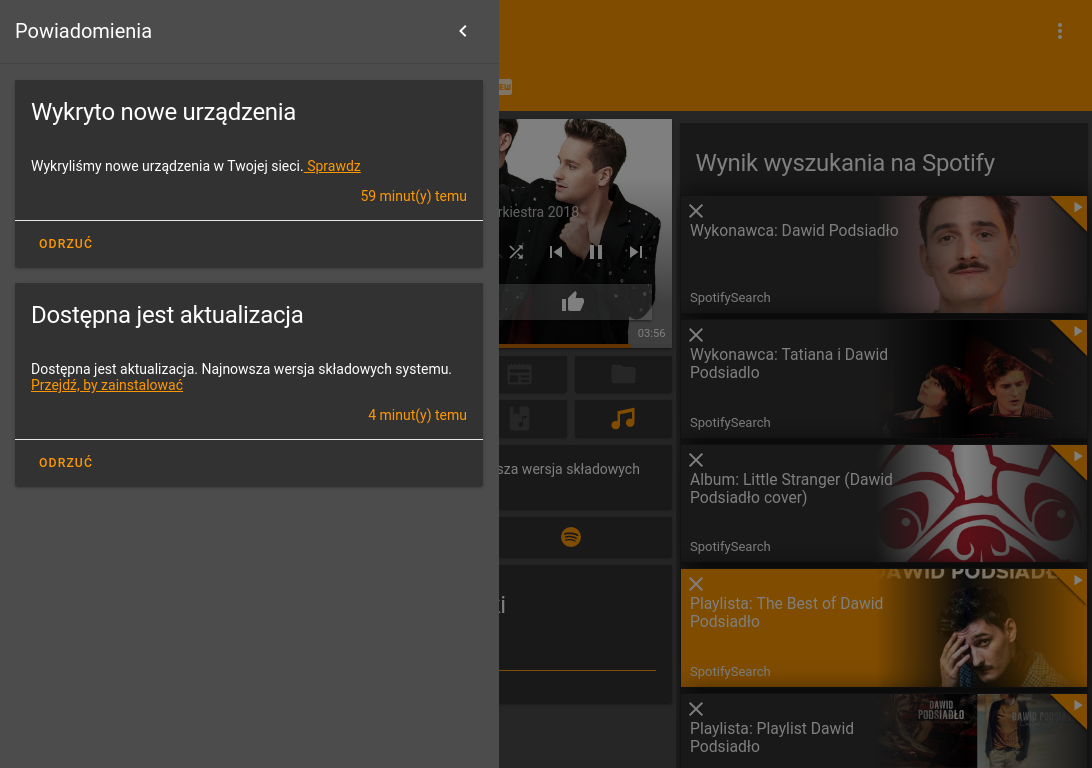Click the news/list layout icon button

520,375
